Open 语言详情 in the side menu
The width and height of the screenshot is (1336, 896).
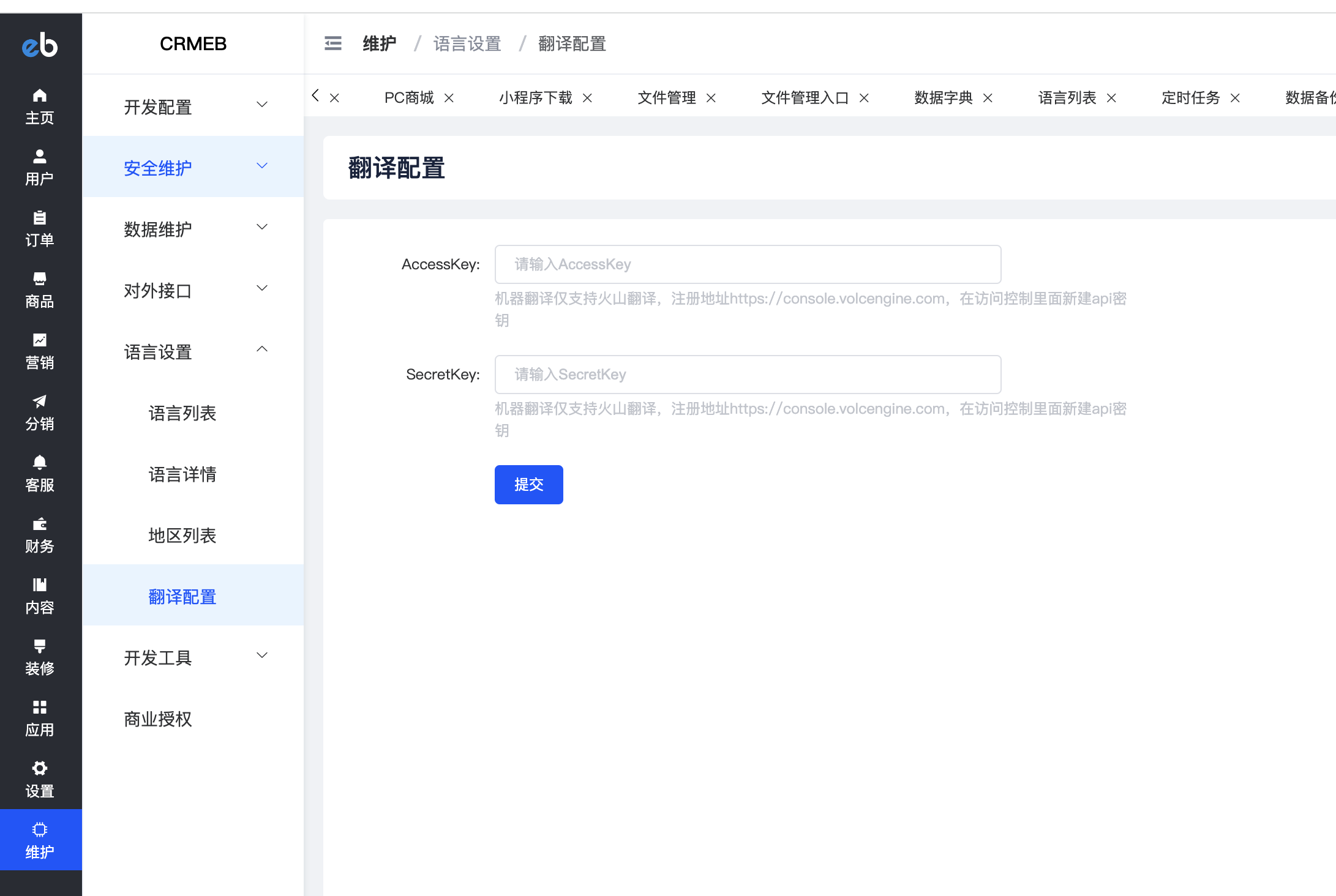[x=193, y=472]
